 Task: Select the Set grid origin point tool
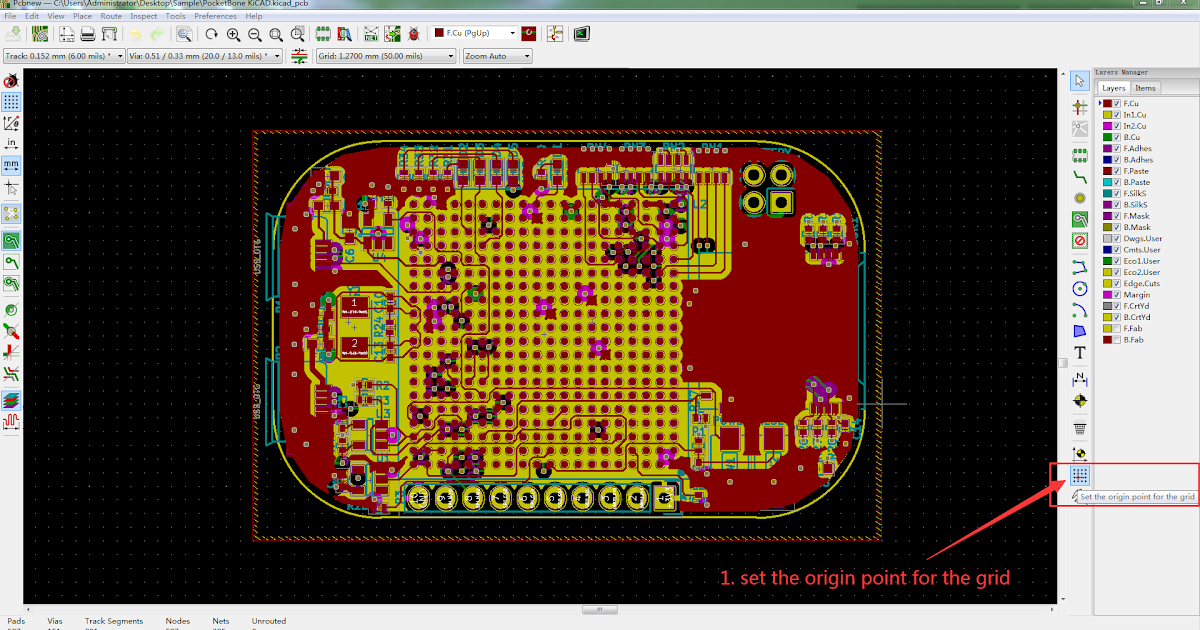pos(1079,476)
